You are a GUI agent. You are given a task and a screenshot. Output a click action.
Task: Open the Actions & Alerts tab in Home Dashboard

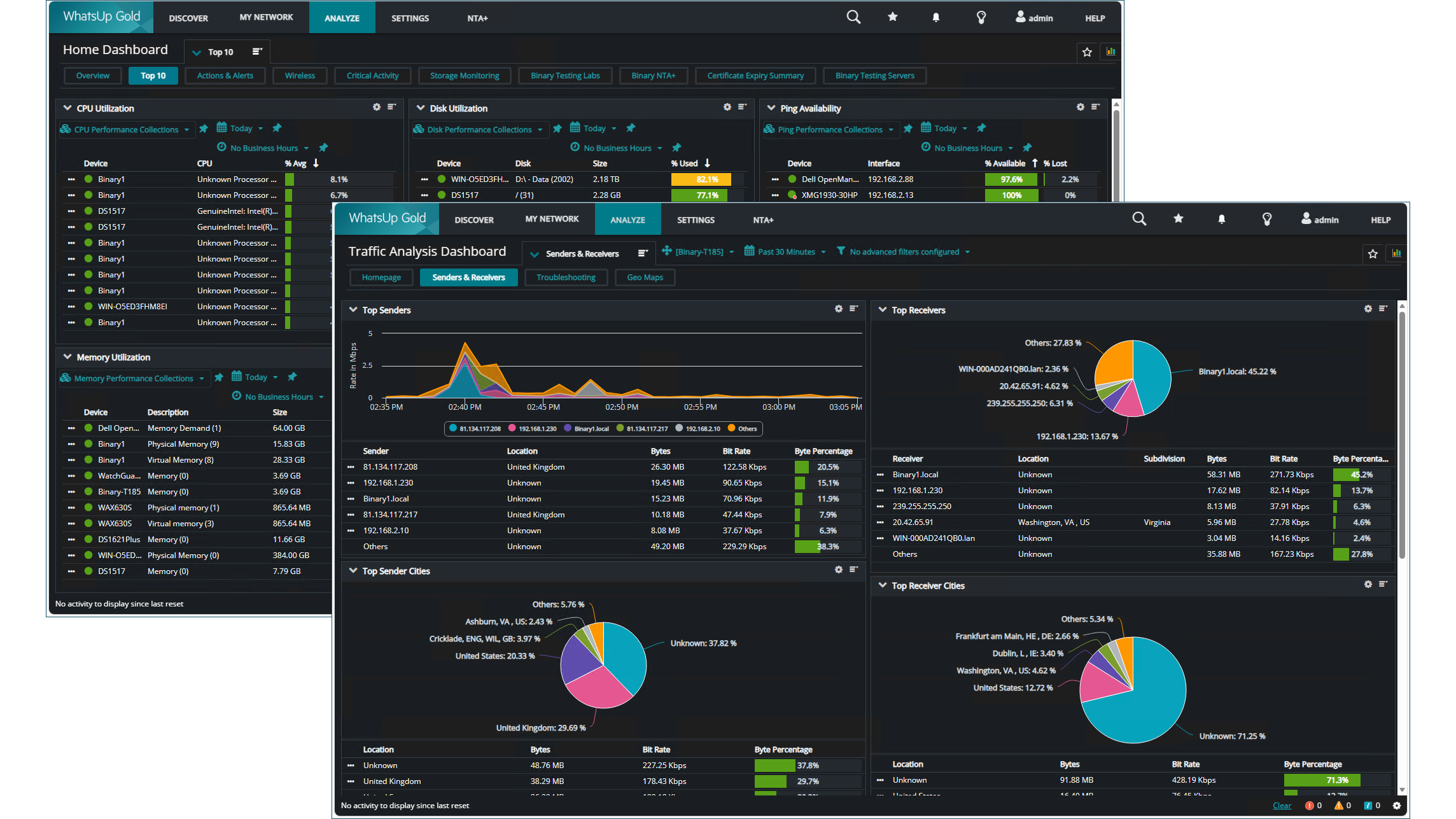[225, 76]
